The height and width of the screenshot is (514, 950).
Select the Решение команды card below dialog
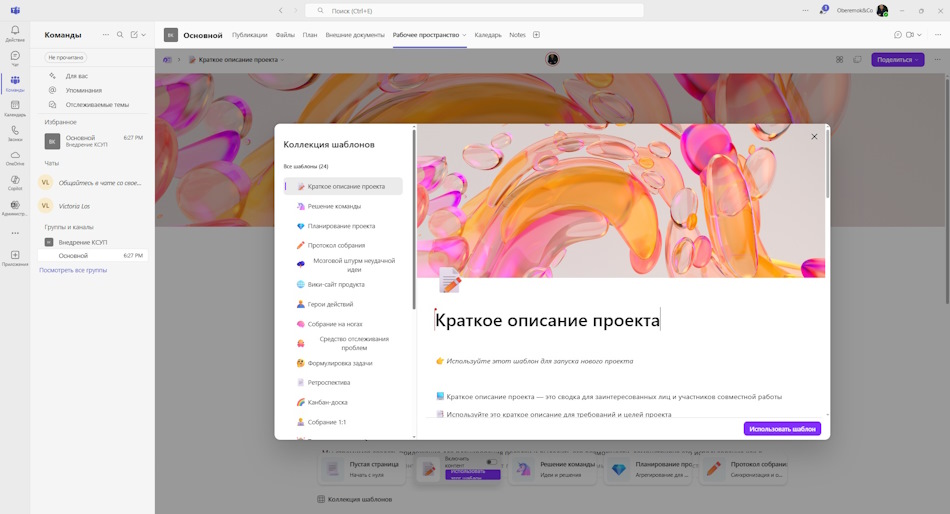(x=554, y=469)
